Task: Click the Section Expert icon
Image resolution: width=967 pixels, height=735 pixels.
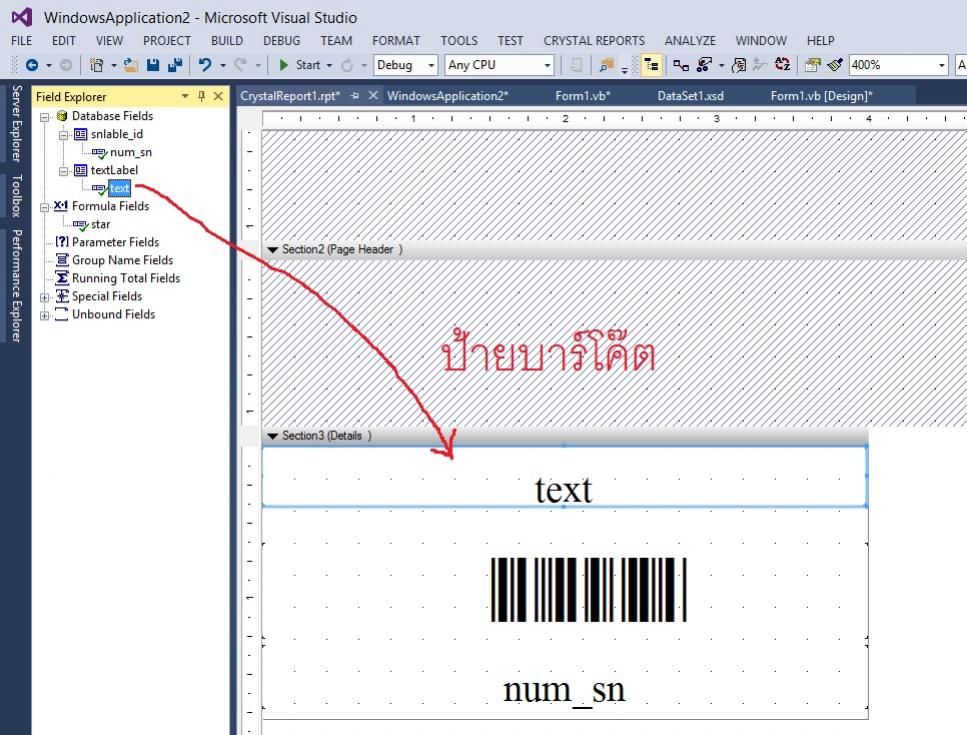Action: [x=812, y=65]
